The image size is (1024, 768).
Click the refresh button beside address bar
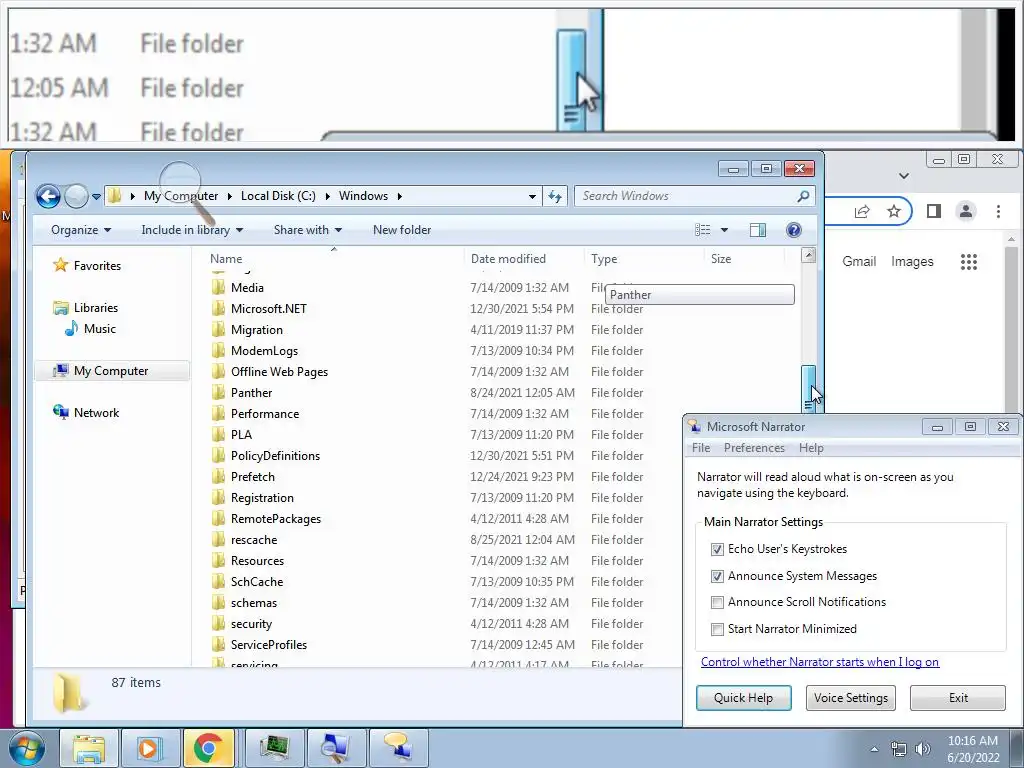point(555,196)
